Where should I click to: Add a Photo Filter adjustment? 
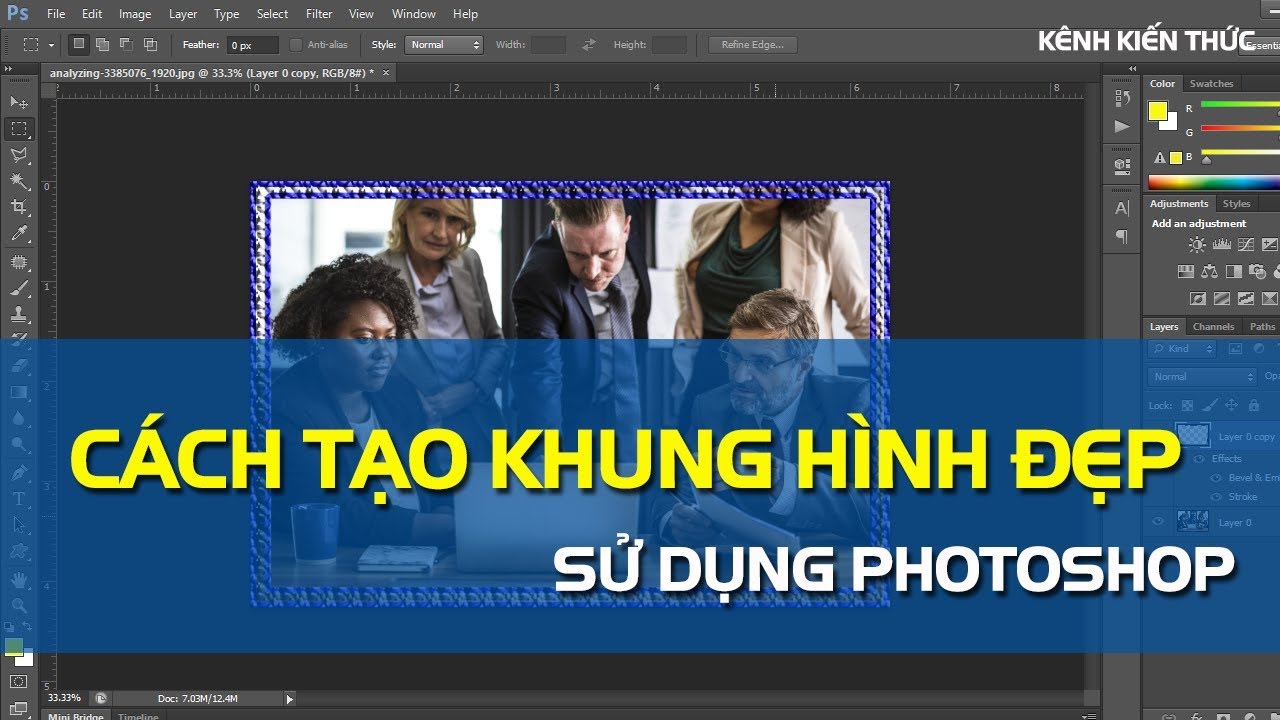coord(1258,271)
